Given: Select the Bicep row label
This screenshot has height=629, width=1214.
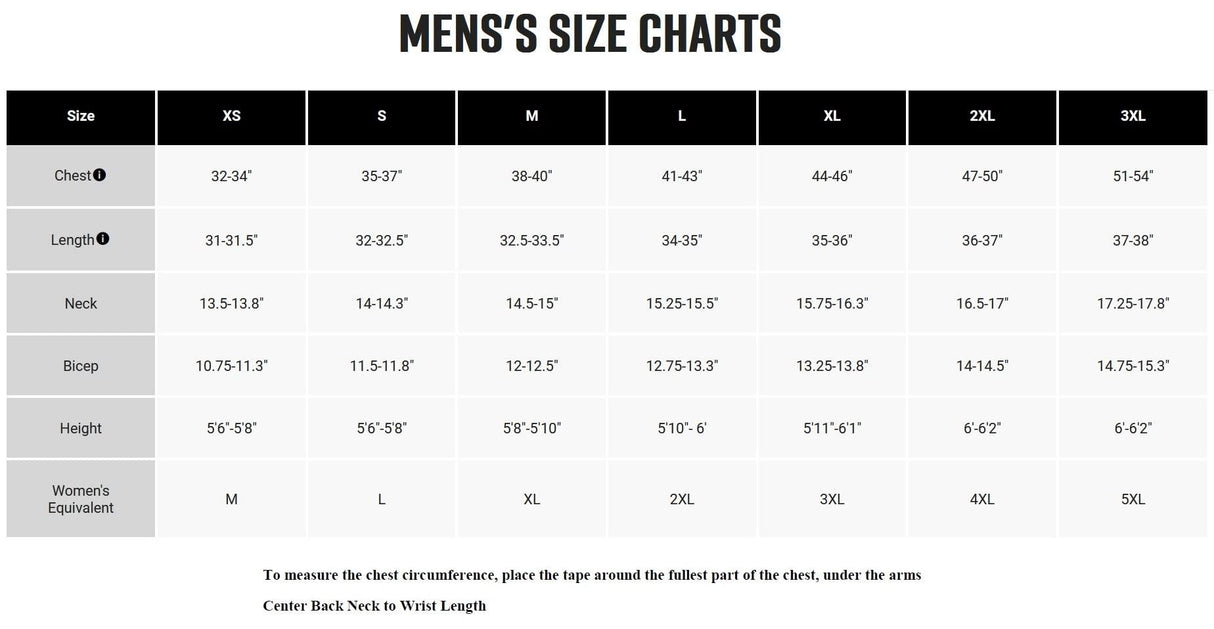Looking at the screenshot, I should 81,366.
